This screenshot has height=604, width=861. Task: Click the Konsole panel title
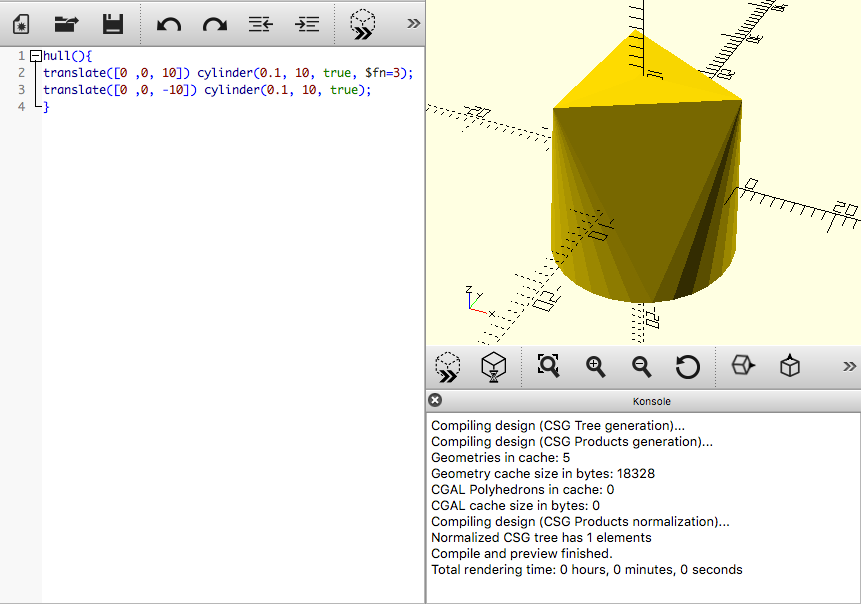[x=651, y=401]
